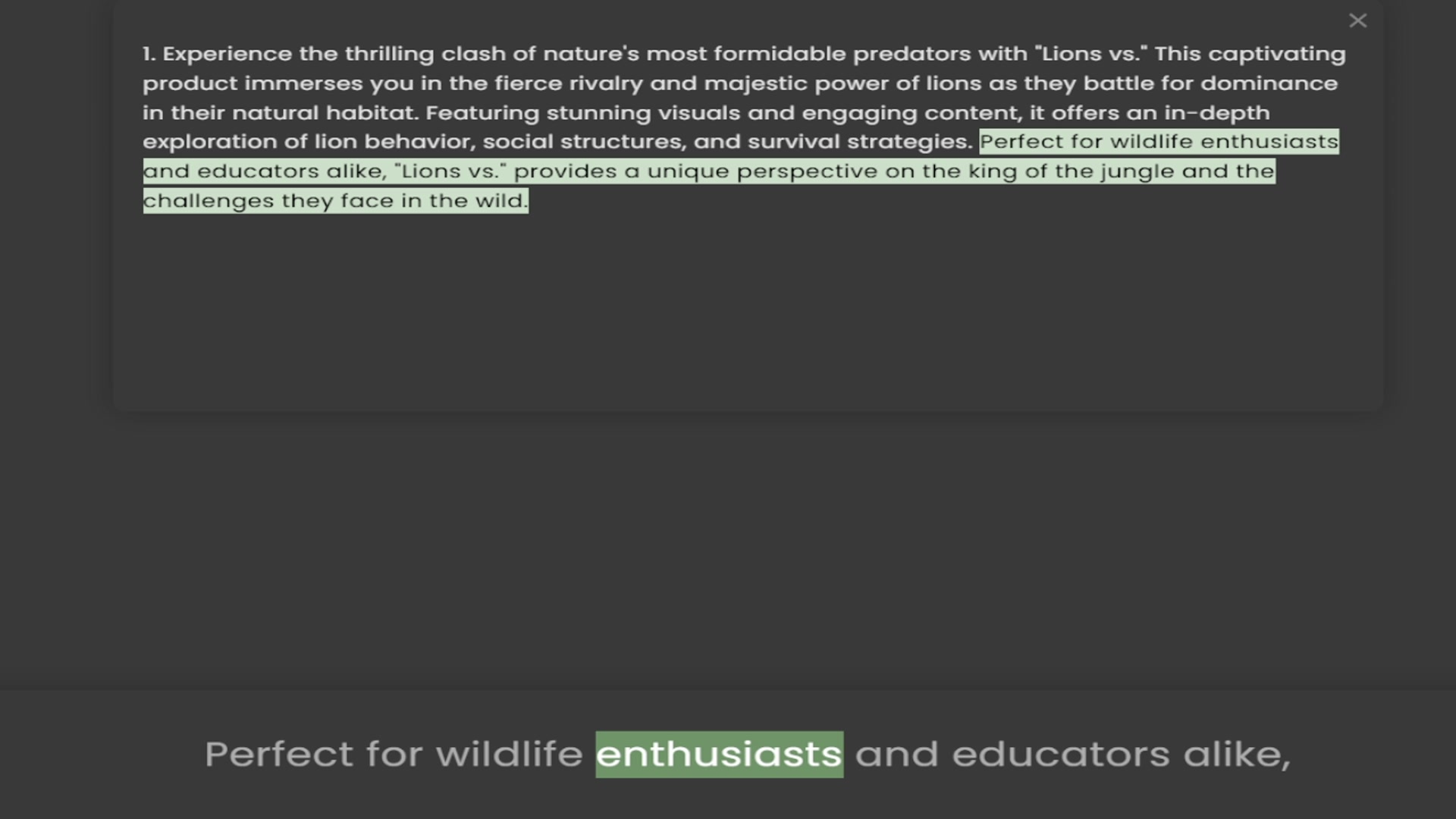Image resolution: width=1456 pixels, height=819 pixels.
Task: Click the word "strategies." before the highlighted sentence
Action: click(x=908, y=142)
